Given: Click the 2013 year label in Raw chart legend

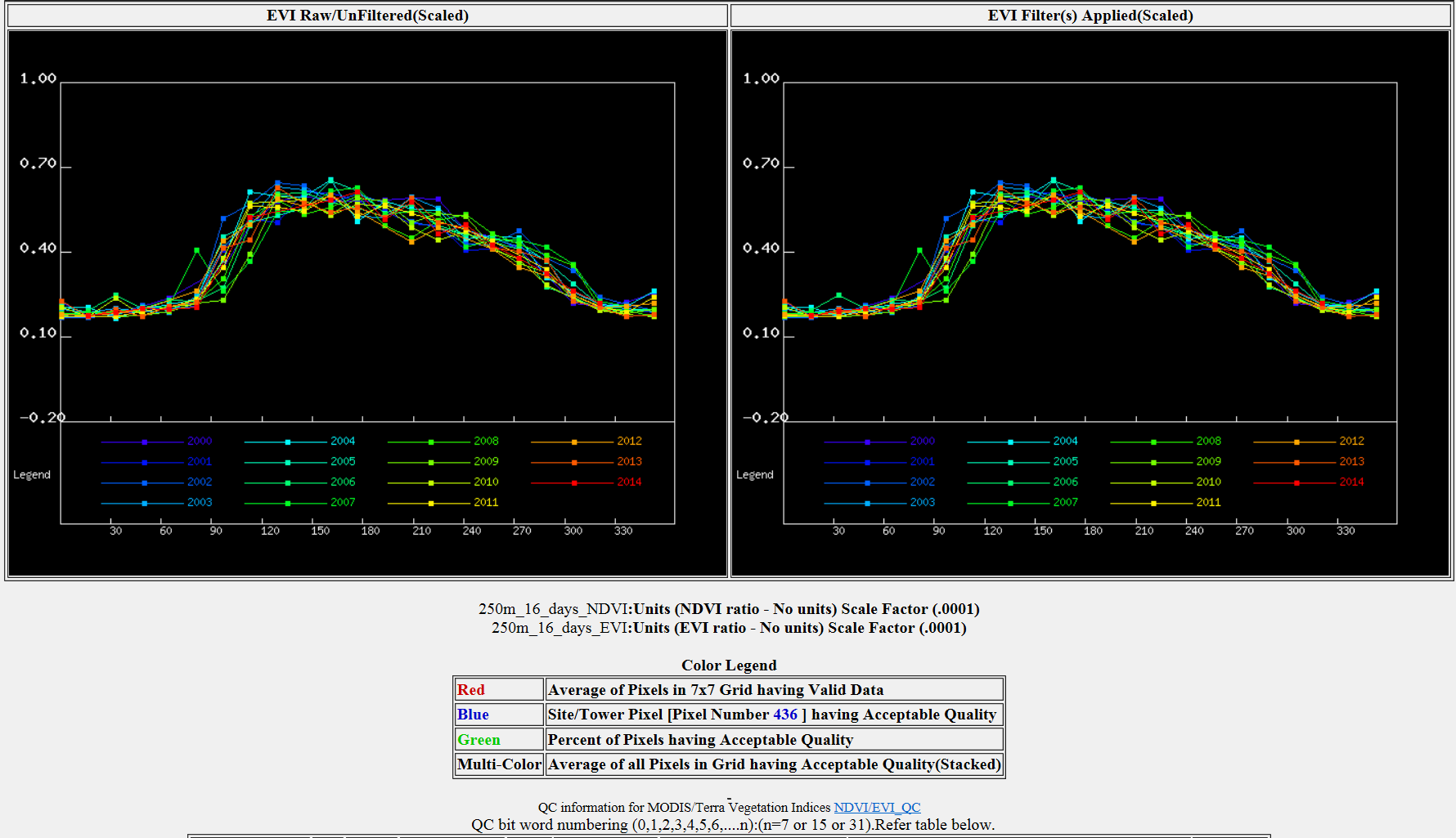Looking at the screenshot, I should (x=629, y=462).
